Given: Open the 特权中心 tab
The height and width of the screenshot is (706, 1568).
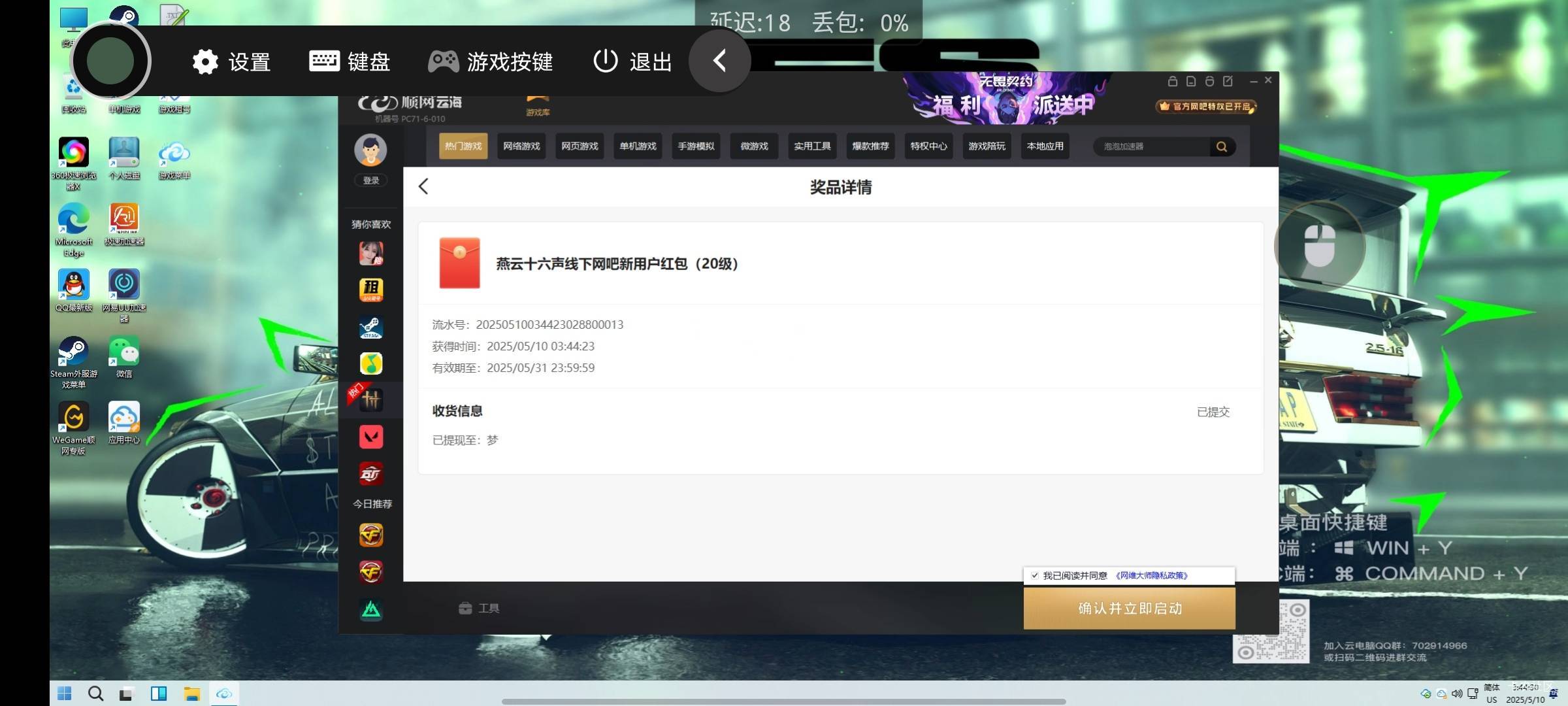Looking at the screenshot, I should click(928, 146).
